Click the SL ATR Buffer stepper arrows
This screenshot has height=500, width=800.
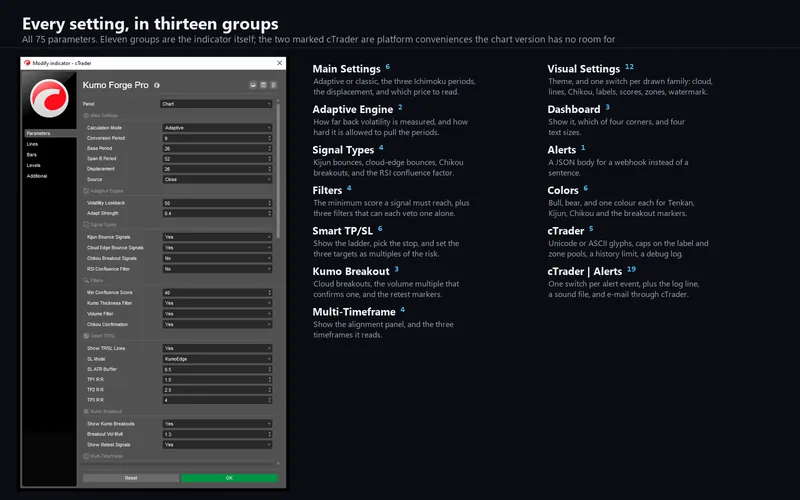tap(269, 369)
